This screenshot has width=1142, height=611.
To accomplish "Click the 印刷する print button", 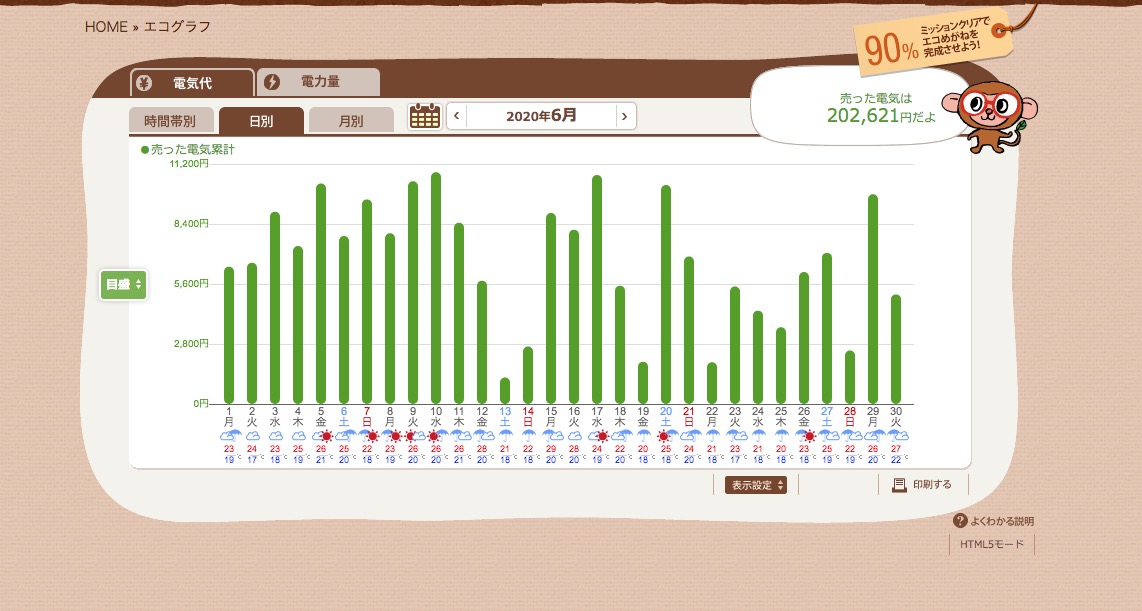I will click(x=923, y=485).
